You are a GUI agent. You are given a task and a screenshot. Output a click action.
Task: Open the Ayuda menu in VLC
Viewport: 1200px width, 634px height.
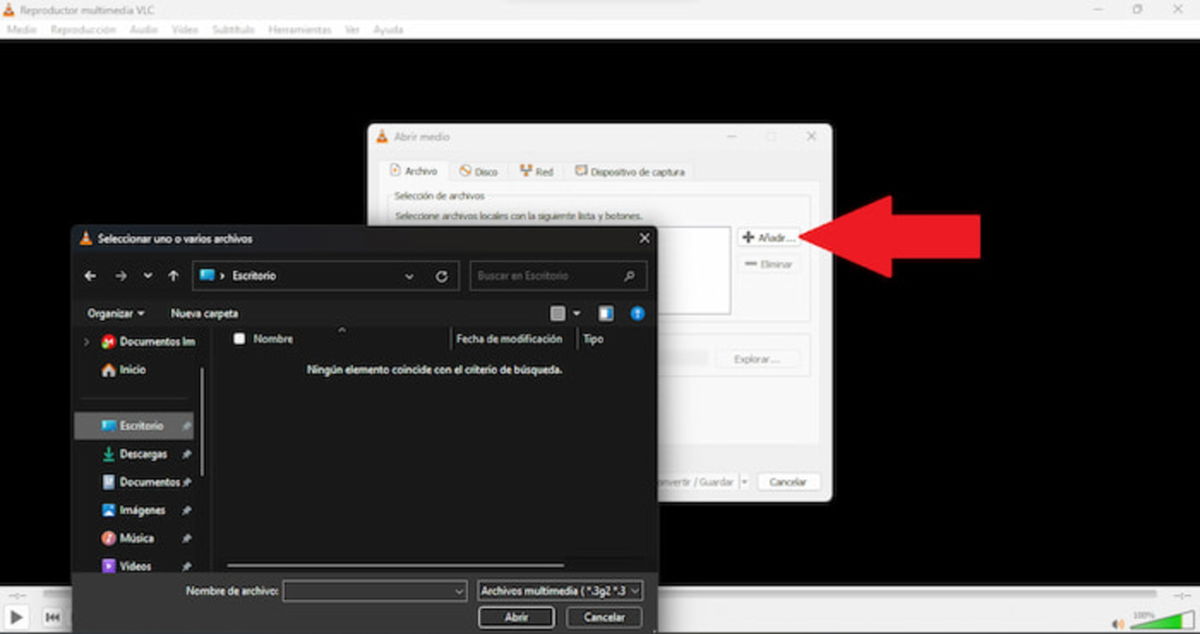(388, 30)
